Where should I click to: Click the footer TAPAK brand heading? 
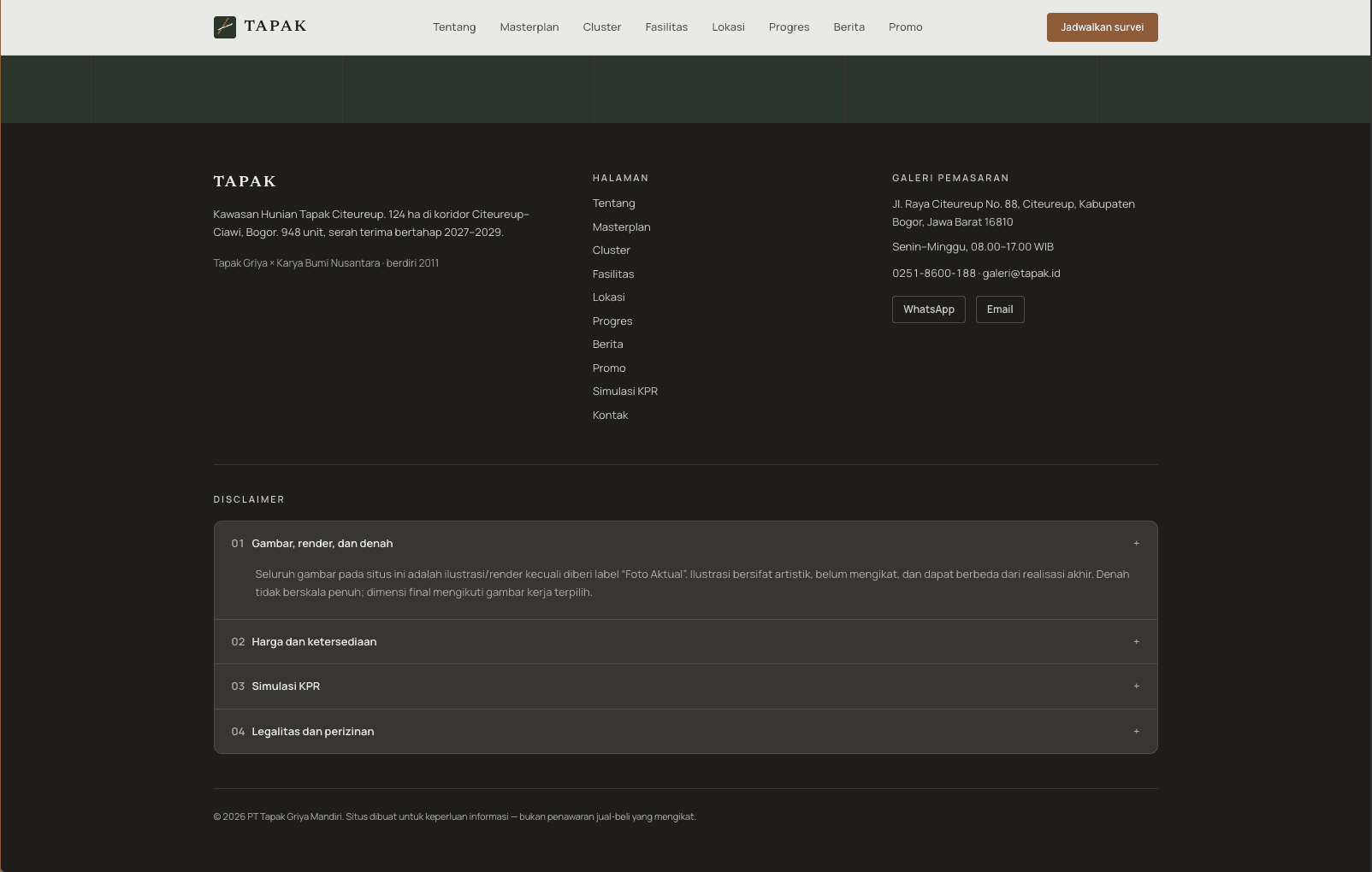(245, 181)
